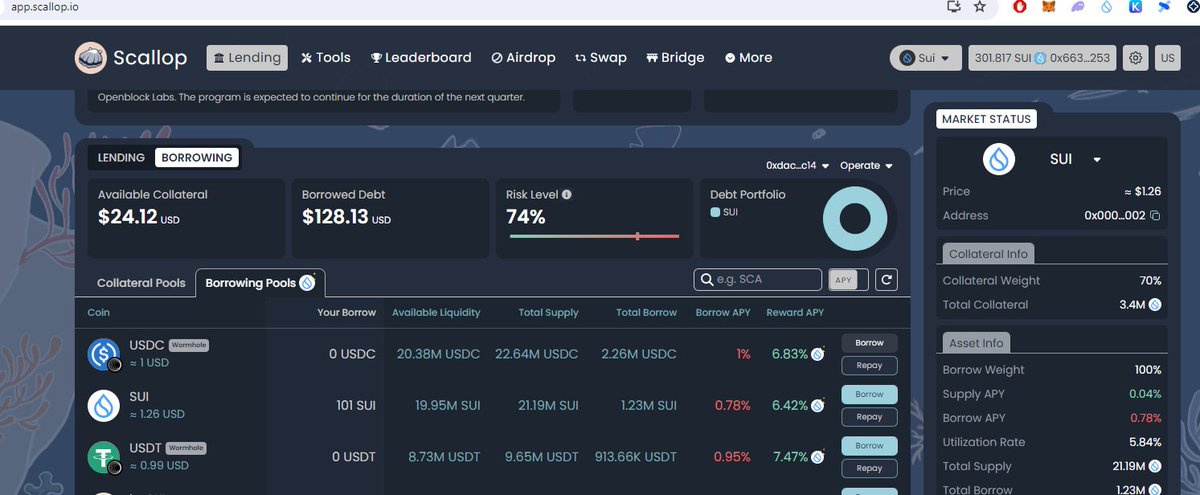Viewport: 1200px width, 495px height.
Task: Sort by Reward APY column header
Action: (x=795, y=313)
